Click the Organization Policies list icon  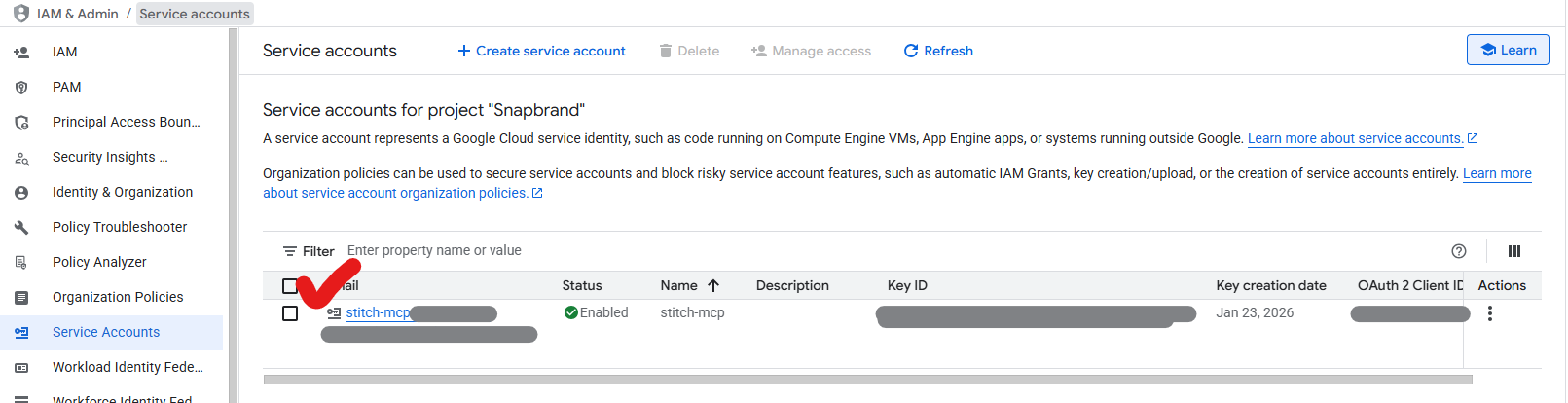click(x=21, y=298)
